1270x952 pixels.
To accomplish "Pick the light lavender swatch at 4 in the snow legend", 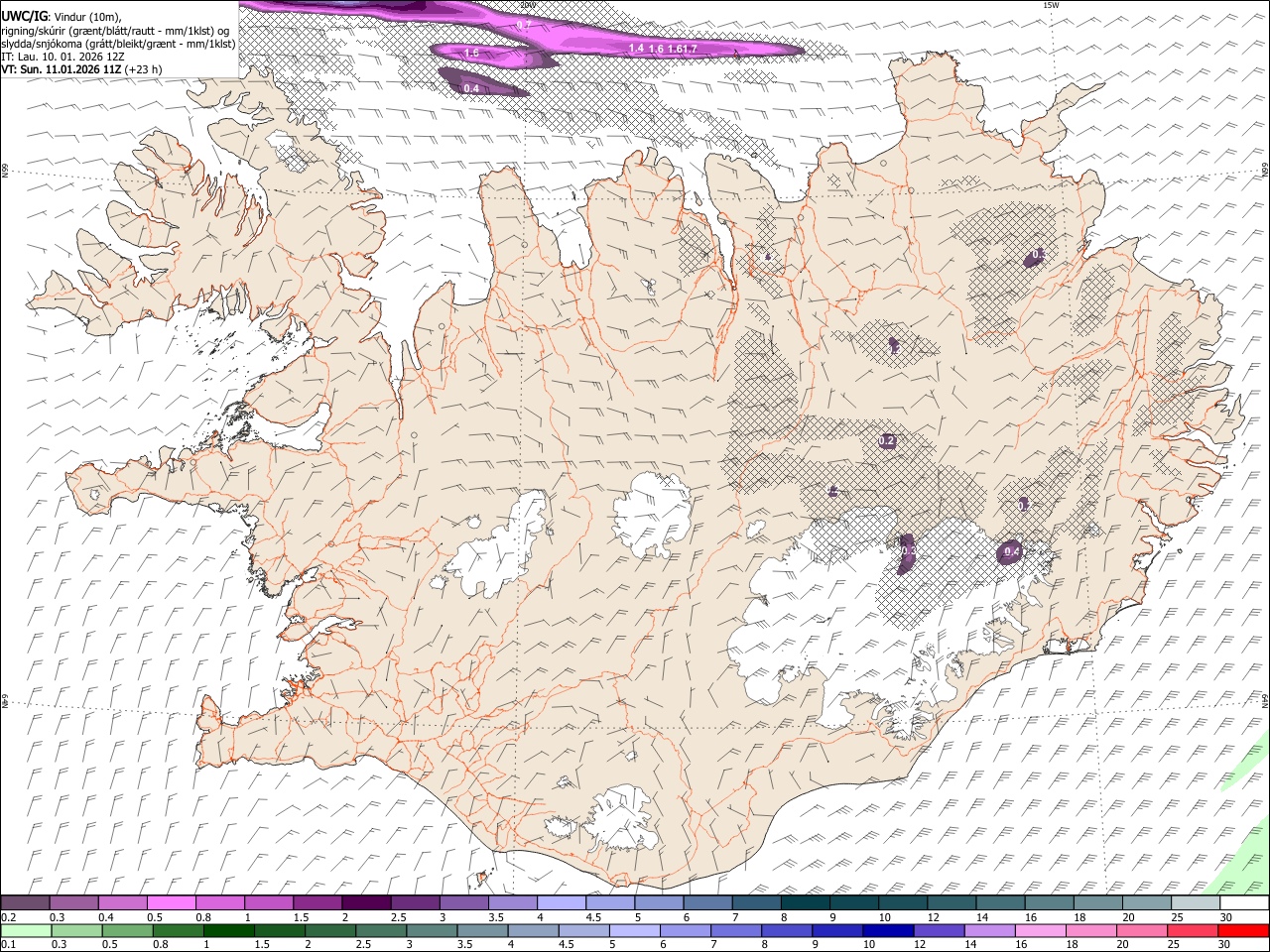I will (561, 903).
